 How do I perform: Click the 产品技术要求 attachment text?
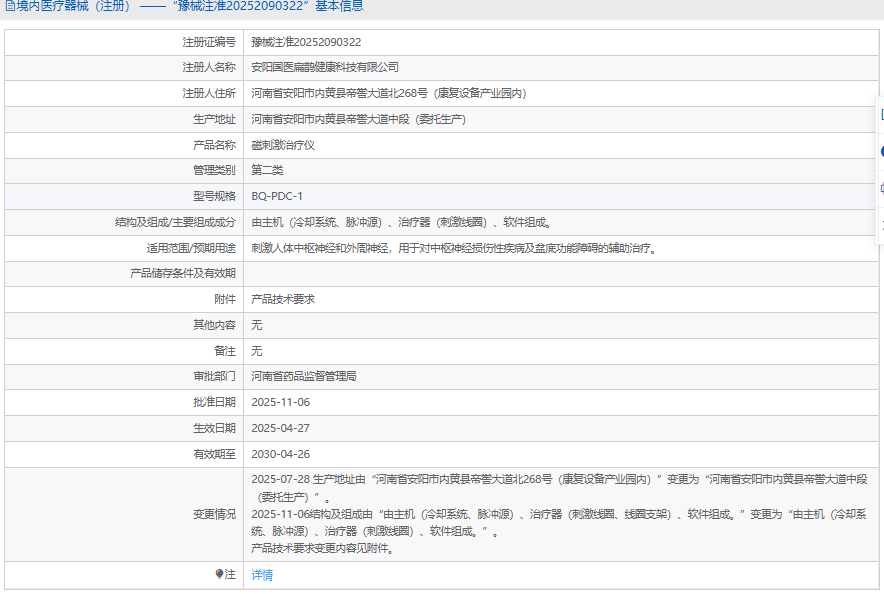click(x=283, y=299)
